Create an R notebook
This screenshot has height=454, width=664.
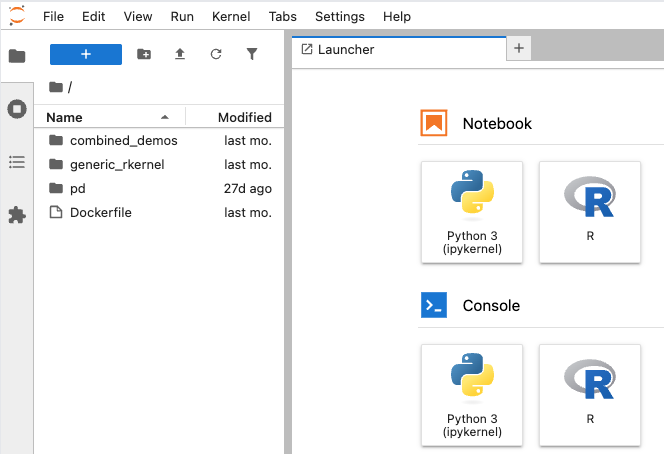pyautogui.click(x=590, y=212)
